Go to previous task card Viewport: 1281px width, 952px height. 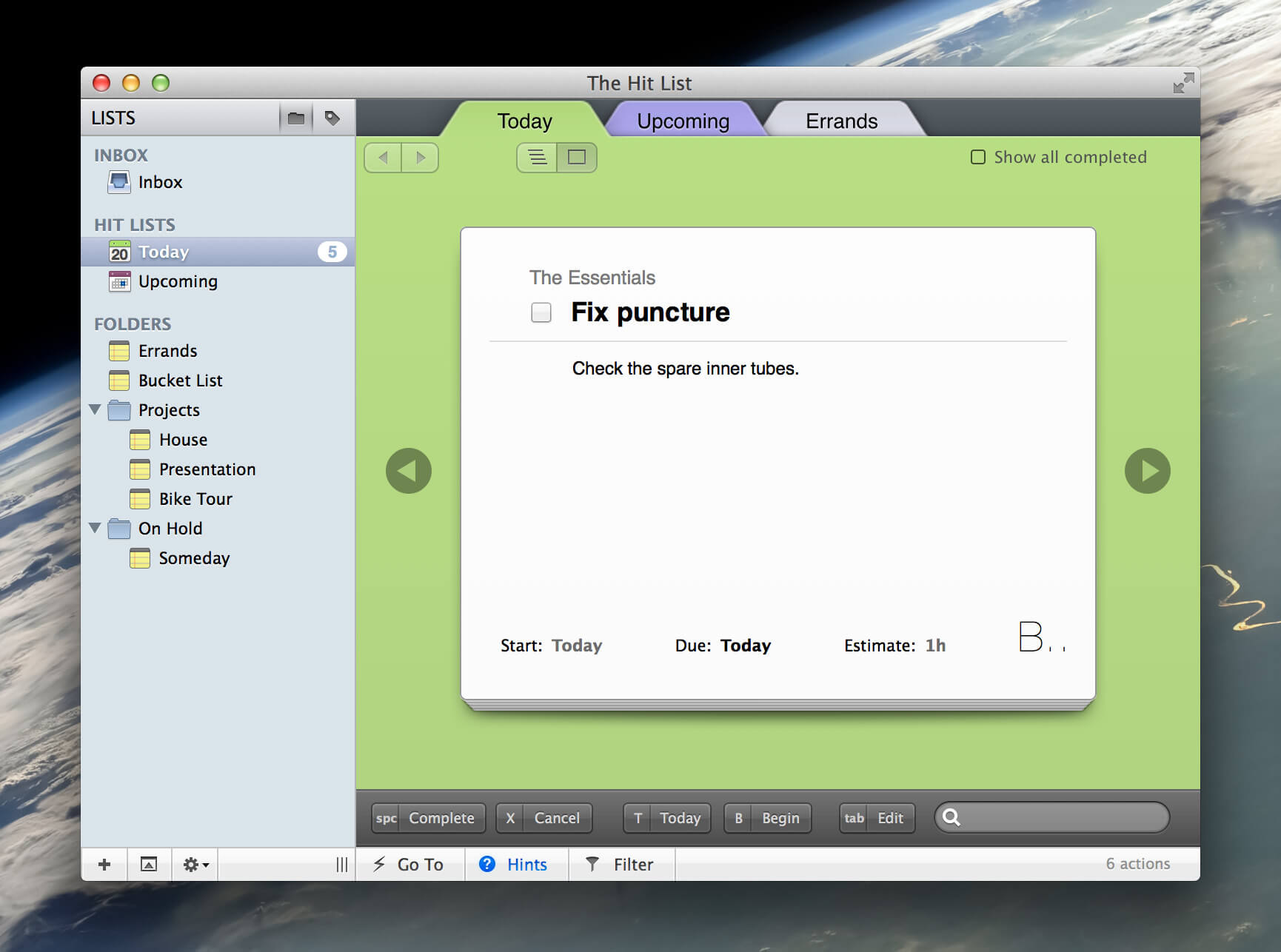click(x=409, y=471)
